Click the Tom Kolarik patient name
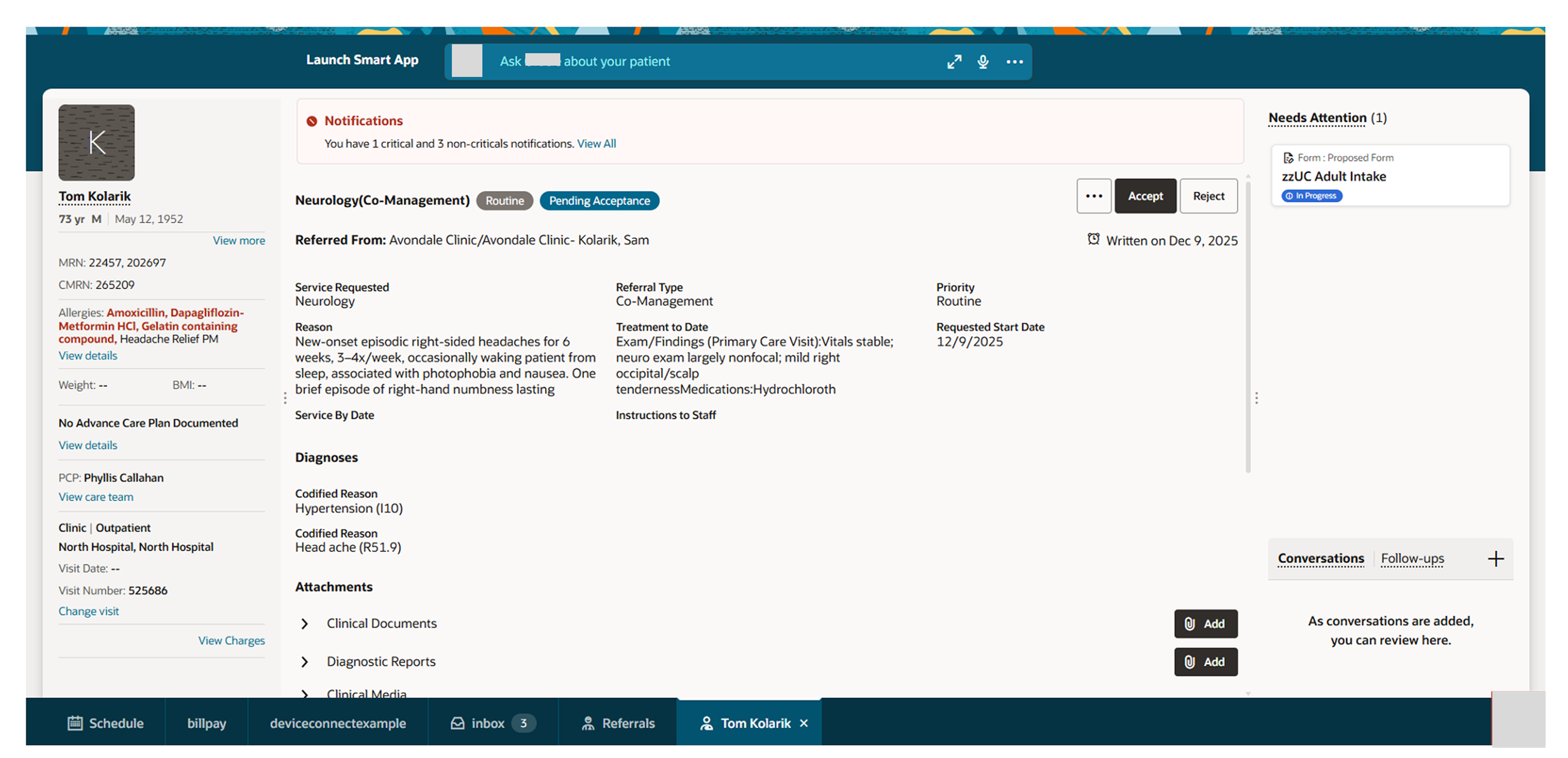This screenshot has height=758, width=1568. (x=95, y=196)
